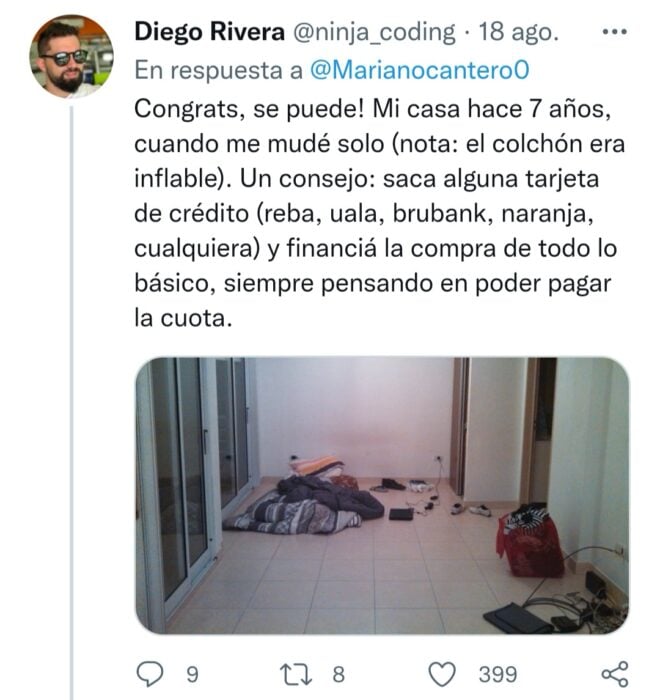Open the attached empty room photo
660x700 pixels.
(x=382, y=496)
